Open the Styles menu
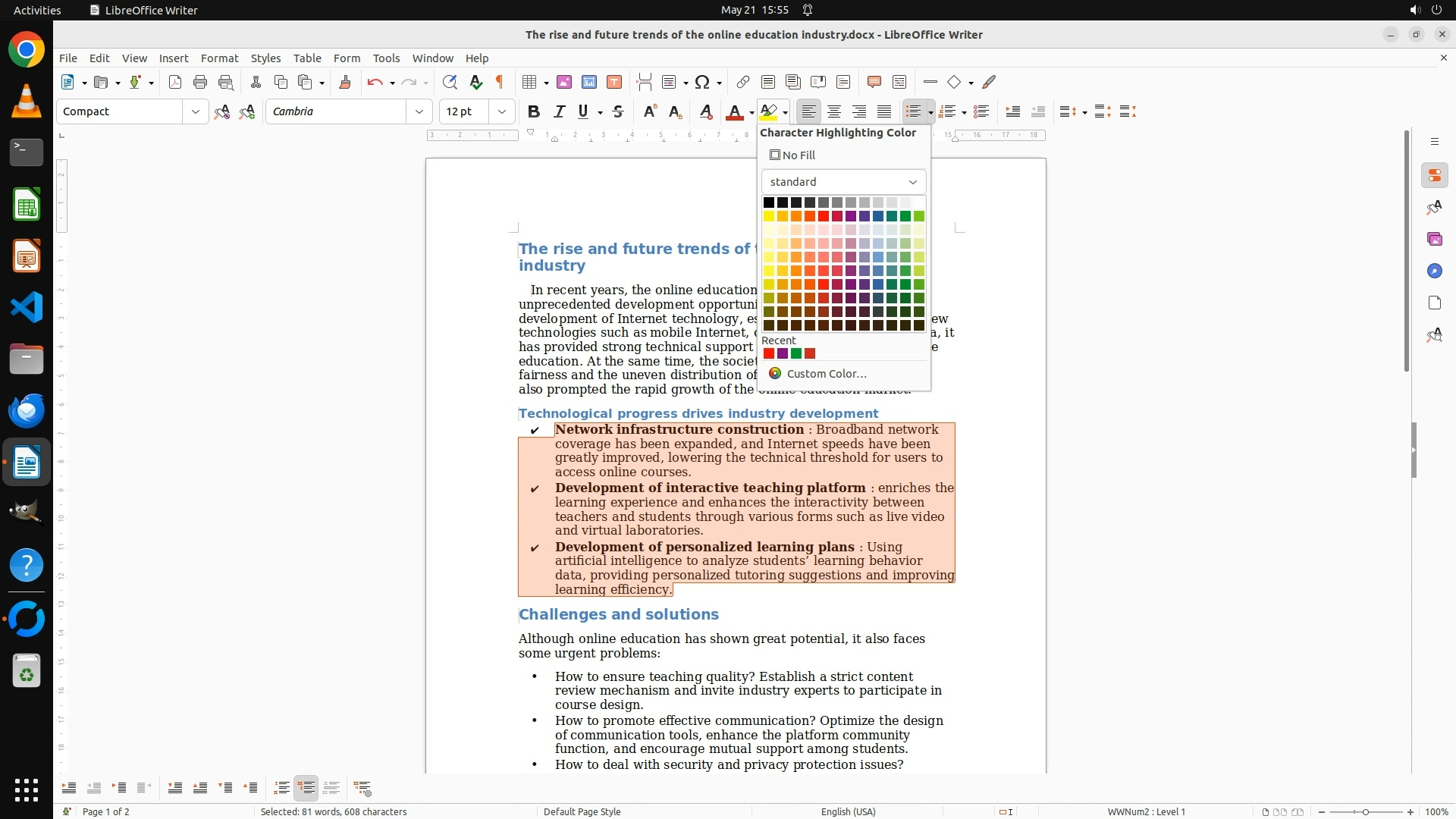This screenshot has height=819, width=1456. pyautogui.click(x=265, y=58)
